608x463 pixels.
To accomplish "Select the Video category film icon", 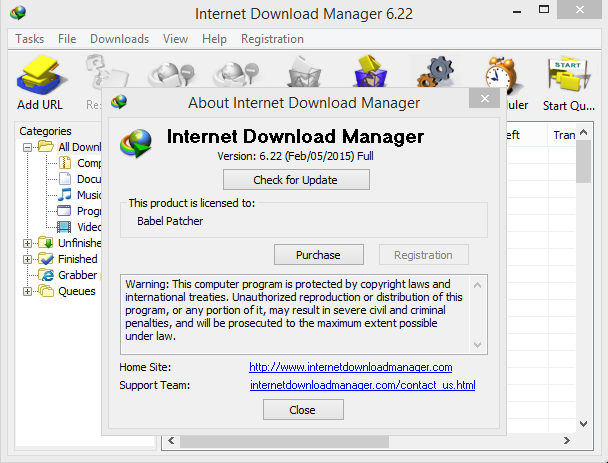I will click(x=64, y=226).
